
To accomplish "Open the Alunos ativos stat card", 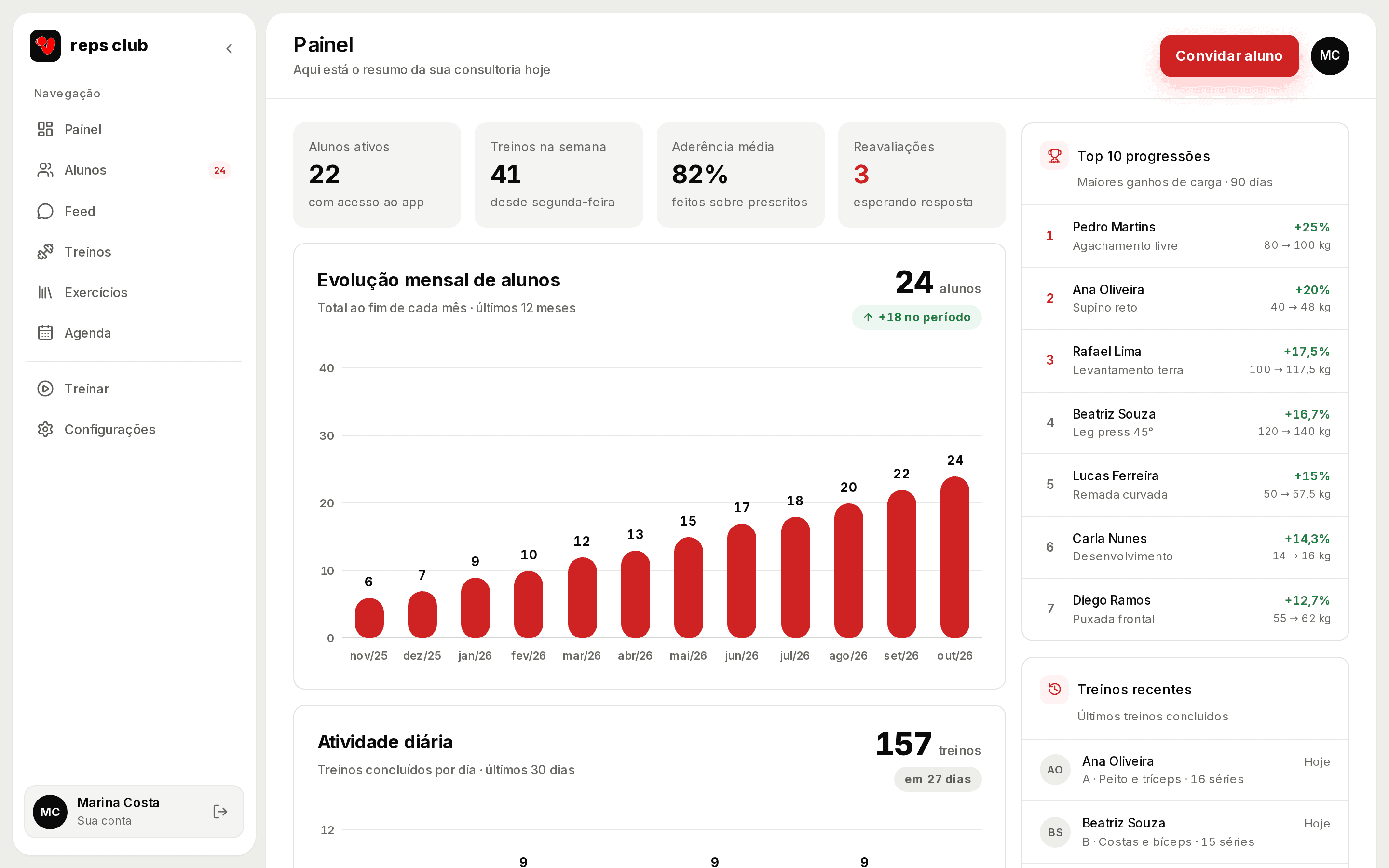I will (x=377, y=175).
